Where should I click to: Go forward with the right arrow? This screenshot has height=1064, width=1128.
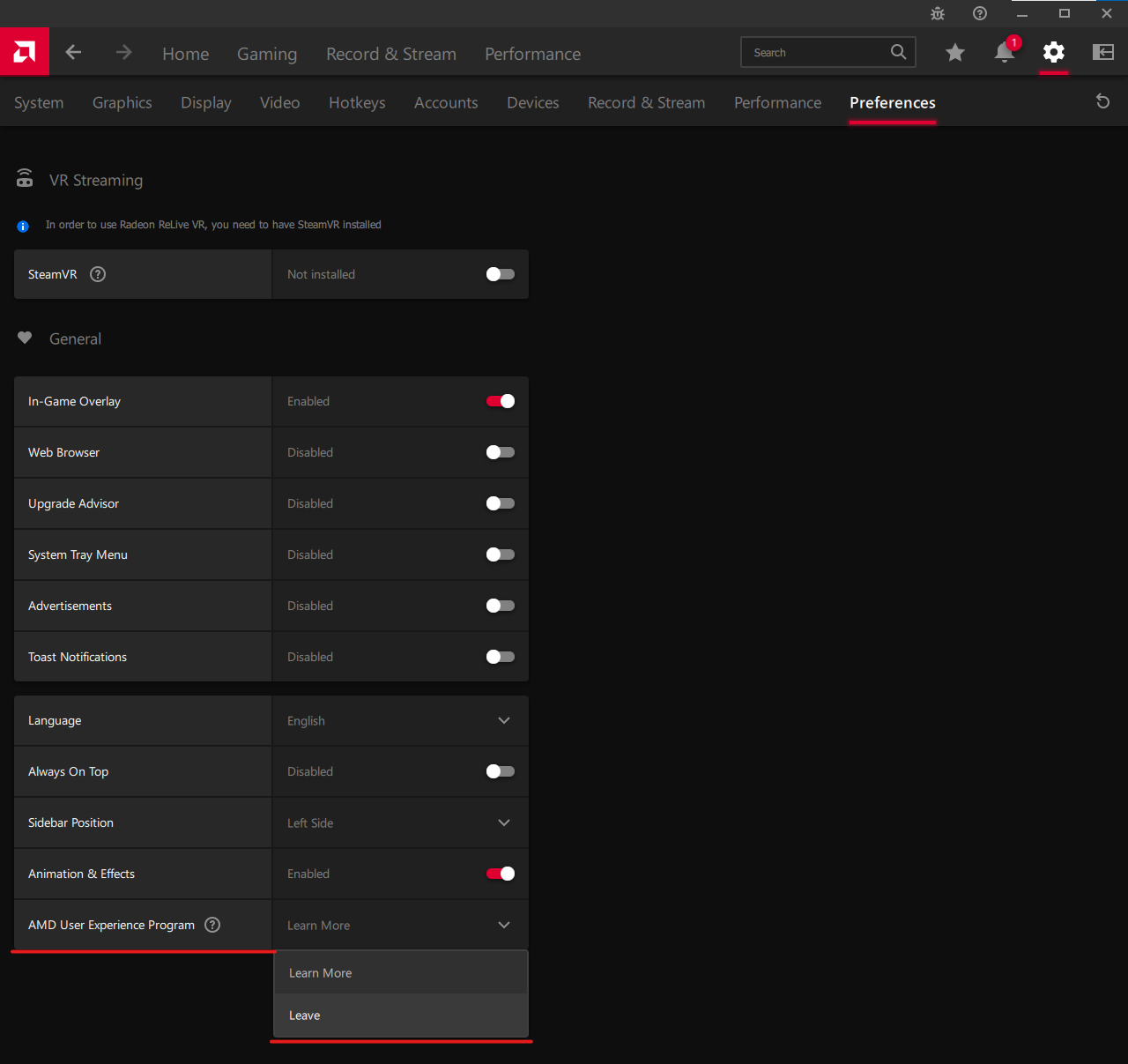click(123, 53)
